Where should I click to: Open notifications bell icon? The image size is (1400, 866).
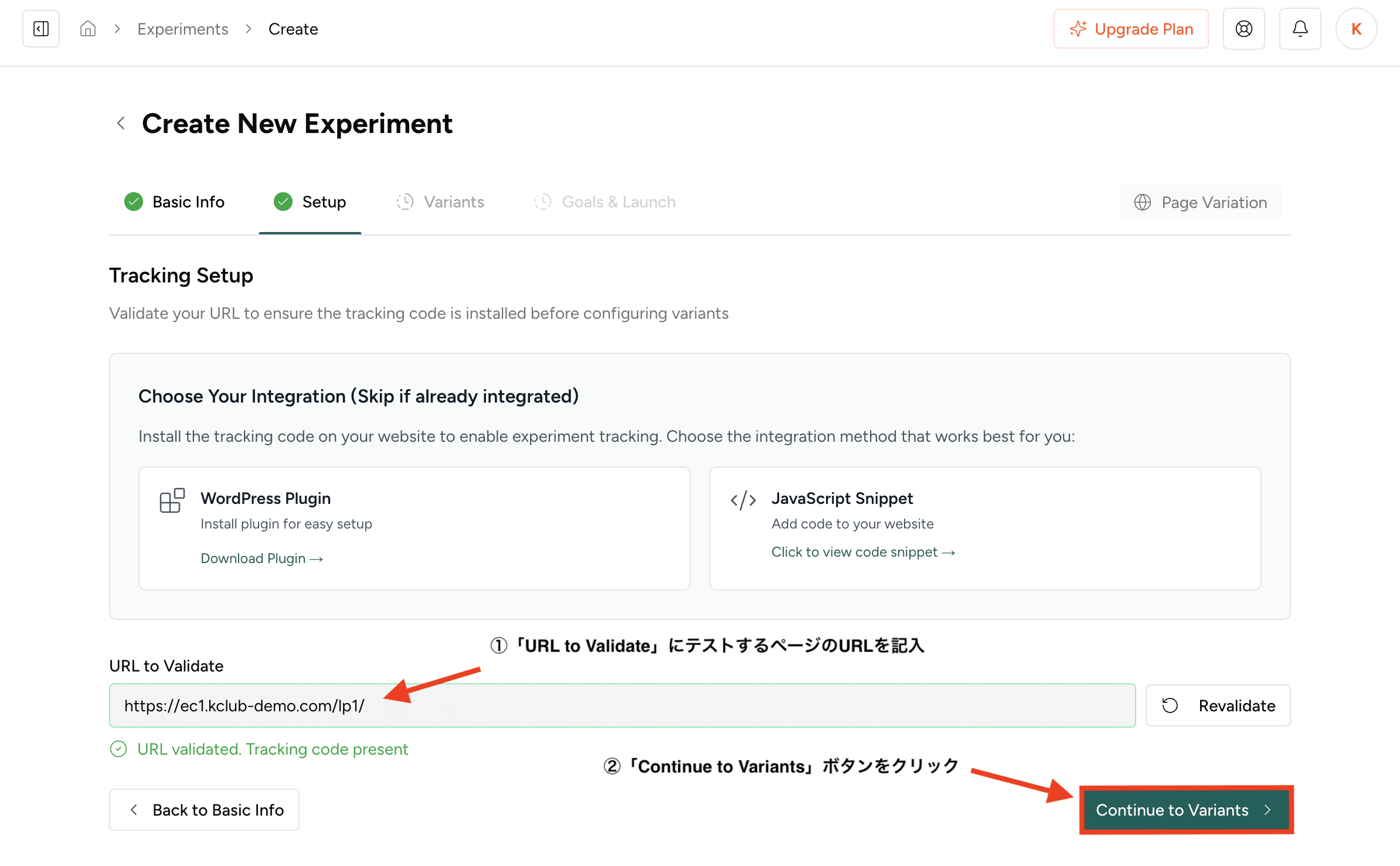pyautogui.click(x=1300, y=29)
